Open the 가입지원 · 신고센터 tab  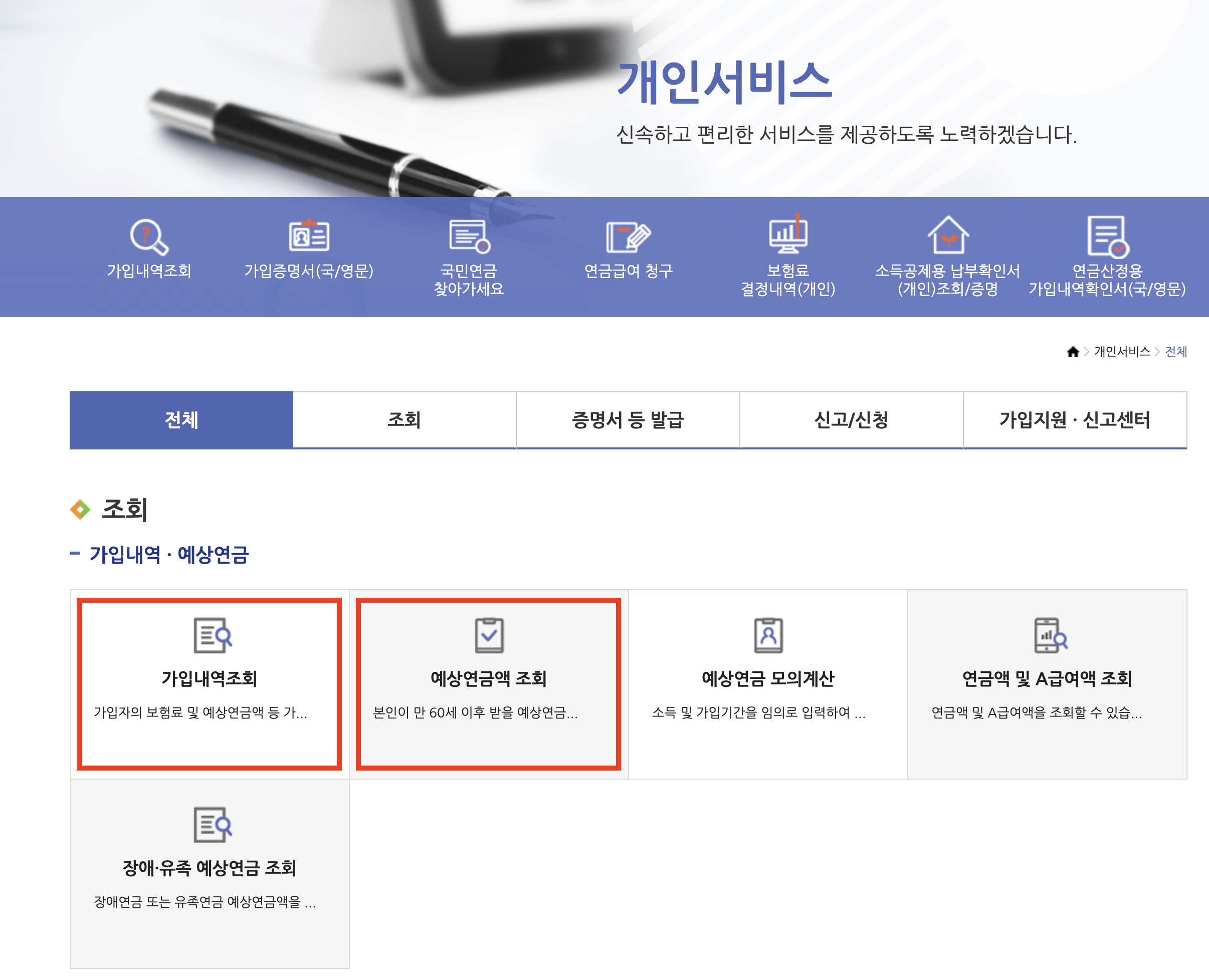[x=1074, y=420]
